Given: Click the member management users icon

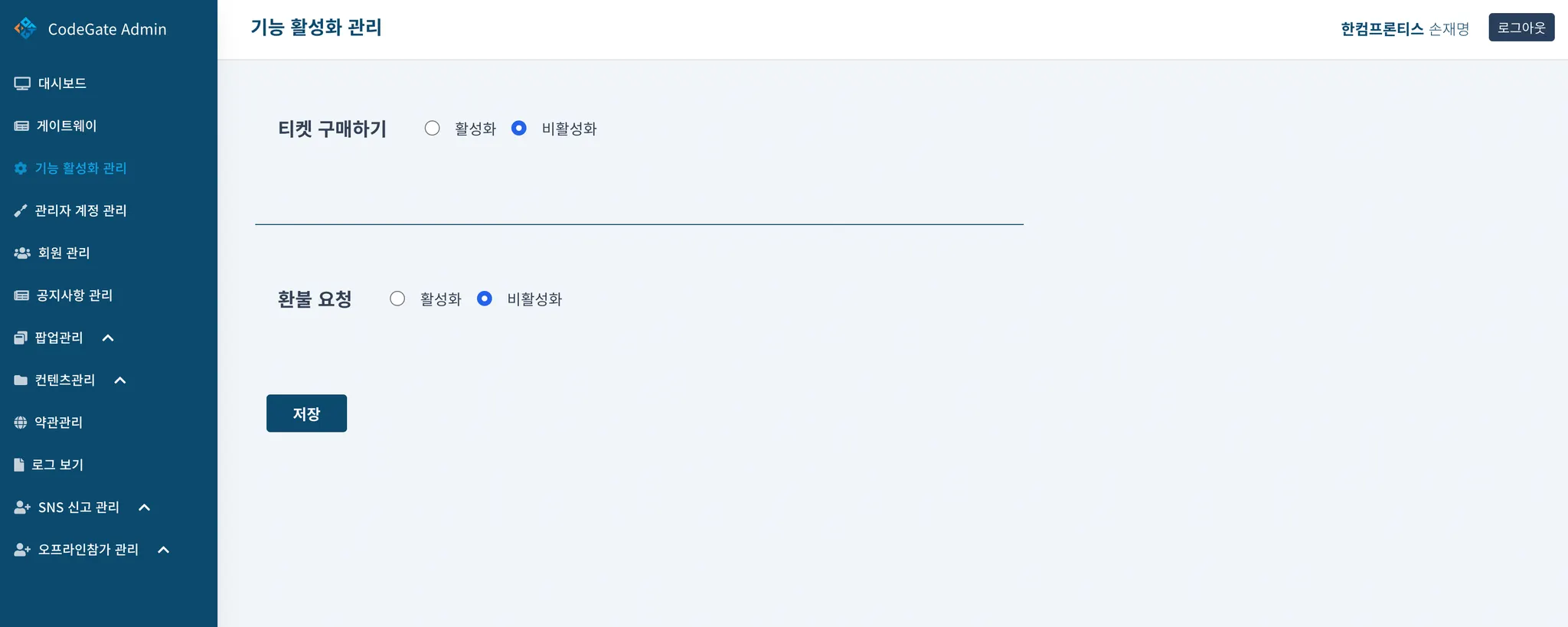Looking at the screenshot, I should [x=22, y=253].
